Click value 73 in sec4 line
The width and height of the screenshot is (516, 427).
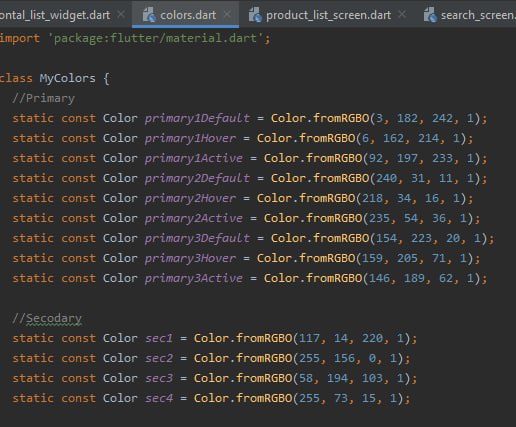[341, 398]
